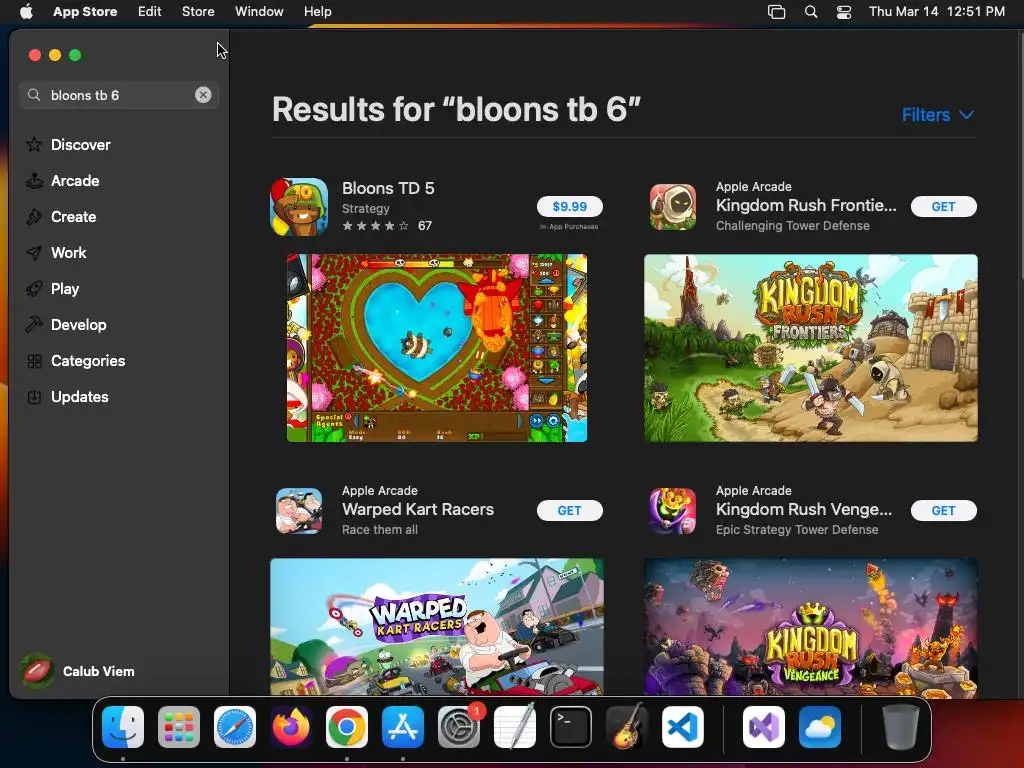Viewport: 1024px width, 768px height.
Task: Open the Bloons TD 5 title link
Action: click(388, 188)
